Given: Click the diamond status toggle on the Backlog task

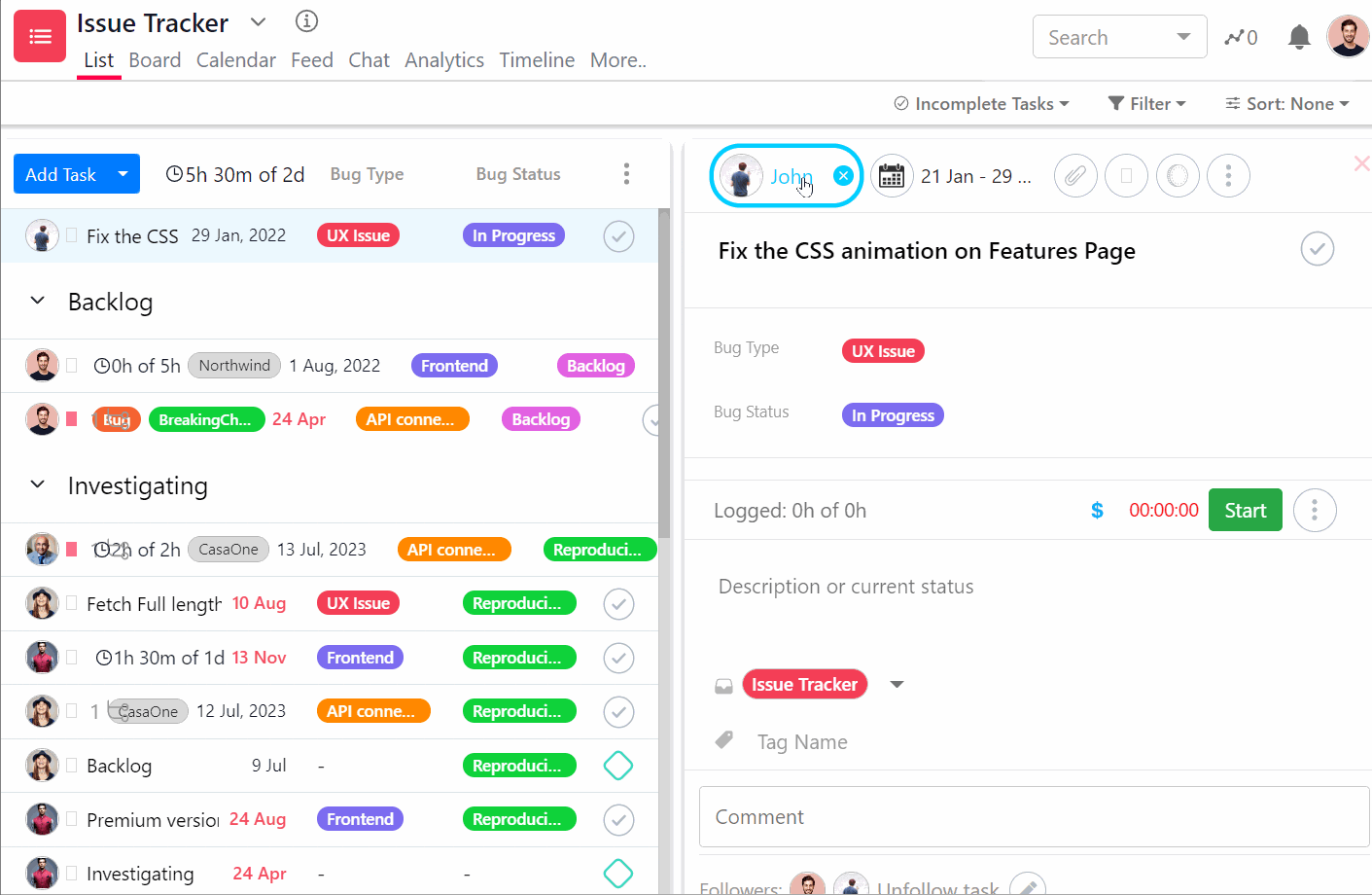Looking at the screenshot, I should [618, 766].
